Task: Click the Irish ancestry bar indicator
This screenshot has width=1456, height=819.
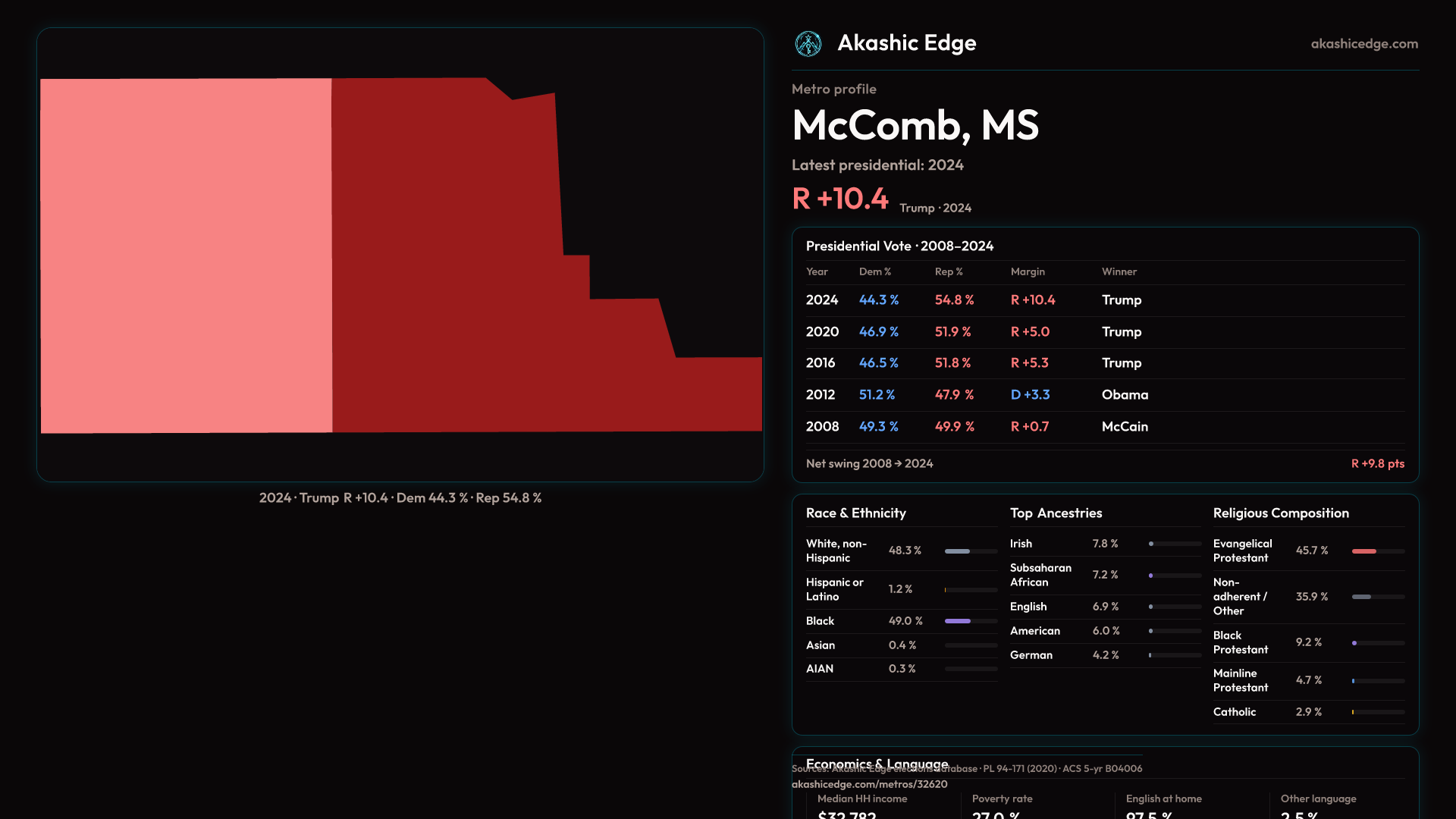Action: [1175, 544]
